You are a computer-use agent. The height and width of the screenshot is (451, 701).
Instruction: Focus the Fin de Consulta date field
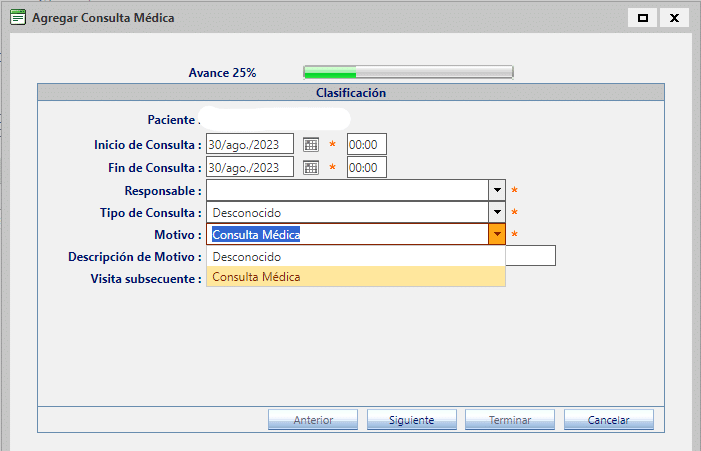250,168
